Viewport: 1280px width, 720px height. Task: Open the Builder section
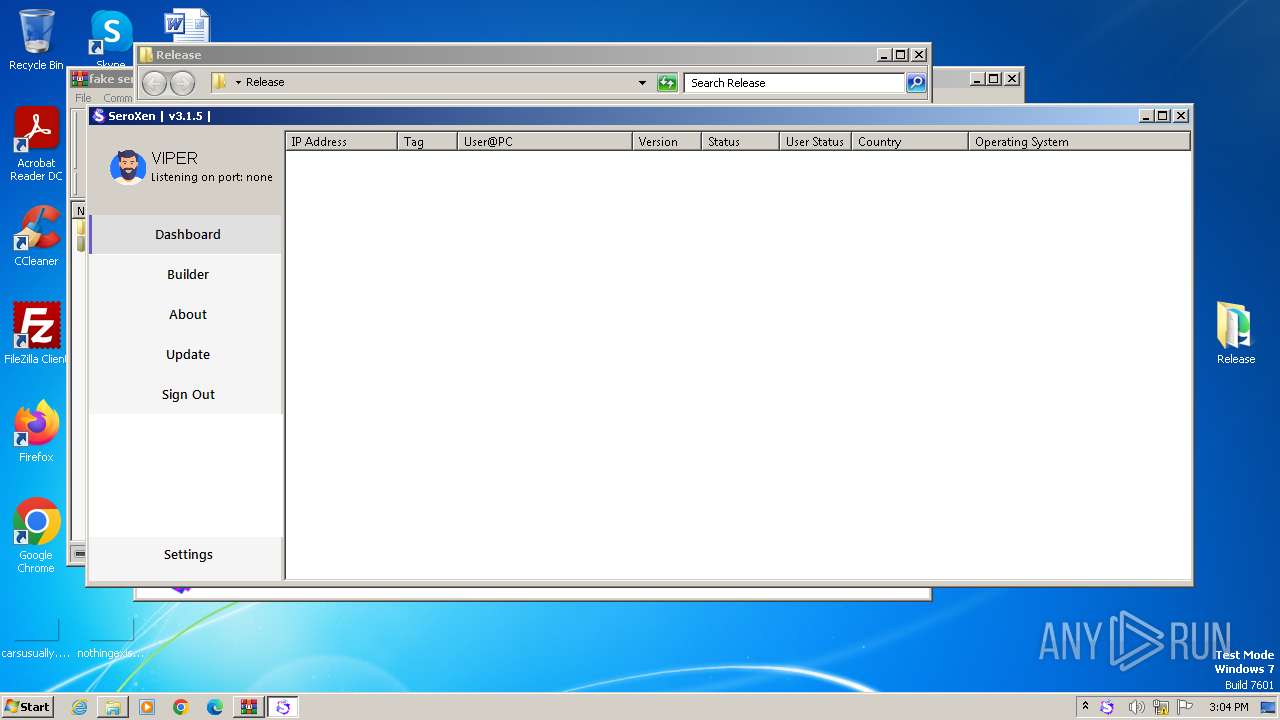click(x=187, y=274)
